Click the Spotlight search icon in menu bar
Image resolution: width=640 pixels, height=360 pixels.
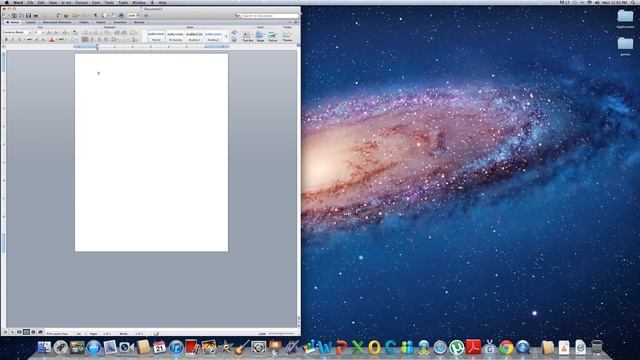[633, 2]
